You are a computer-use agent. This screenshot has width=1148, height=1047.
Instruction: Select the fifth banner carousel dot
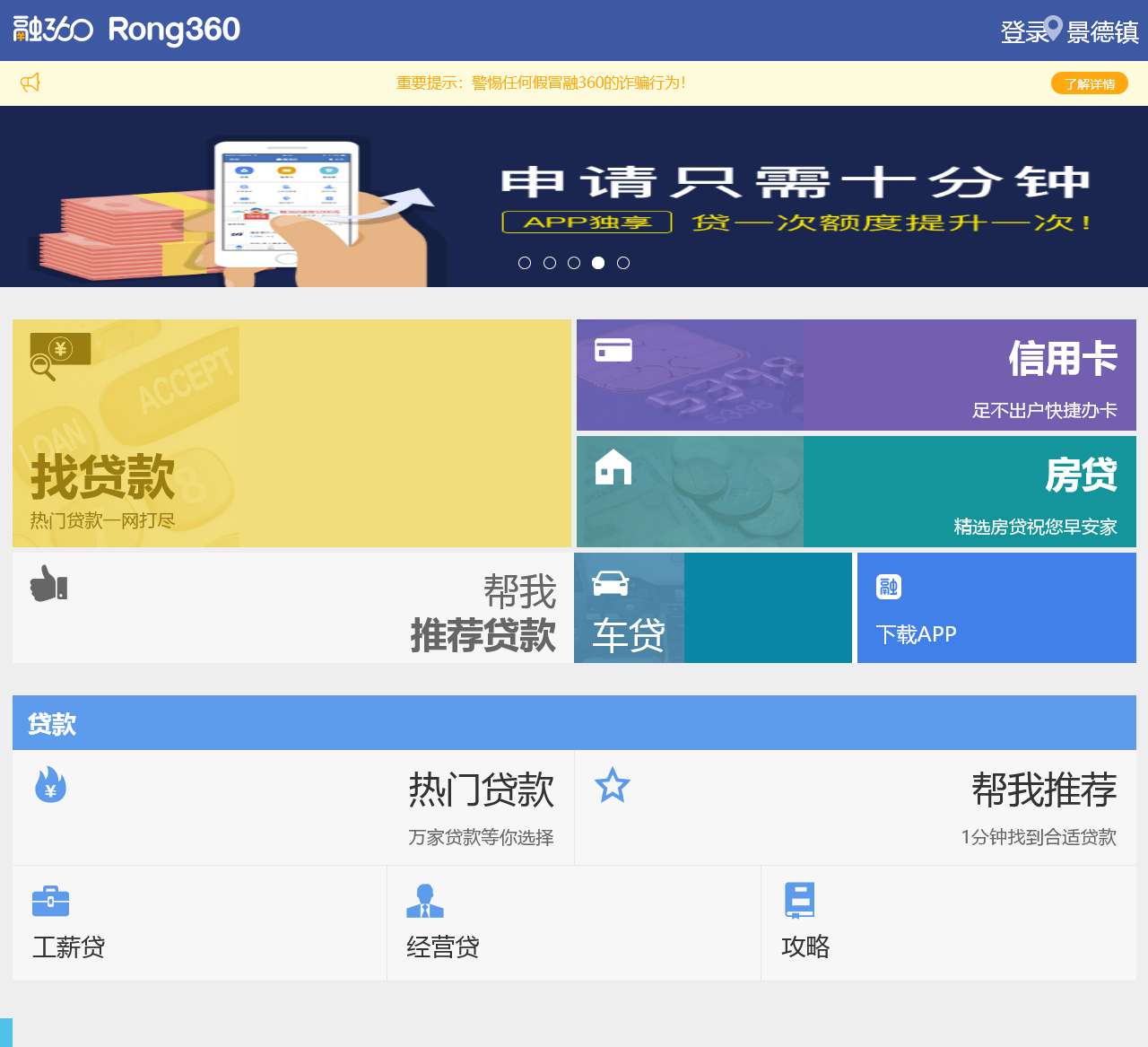(623, 263)
